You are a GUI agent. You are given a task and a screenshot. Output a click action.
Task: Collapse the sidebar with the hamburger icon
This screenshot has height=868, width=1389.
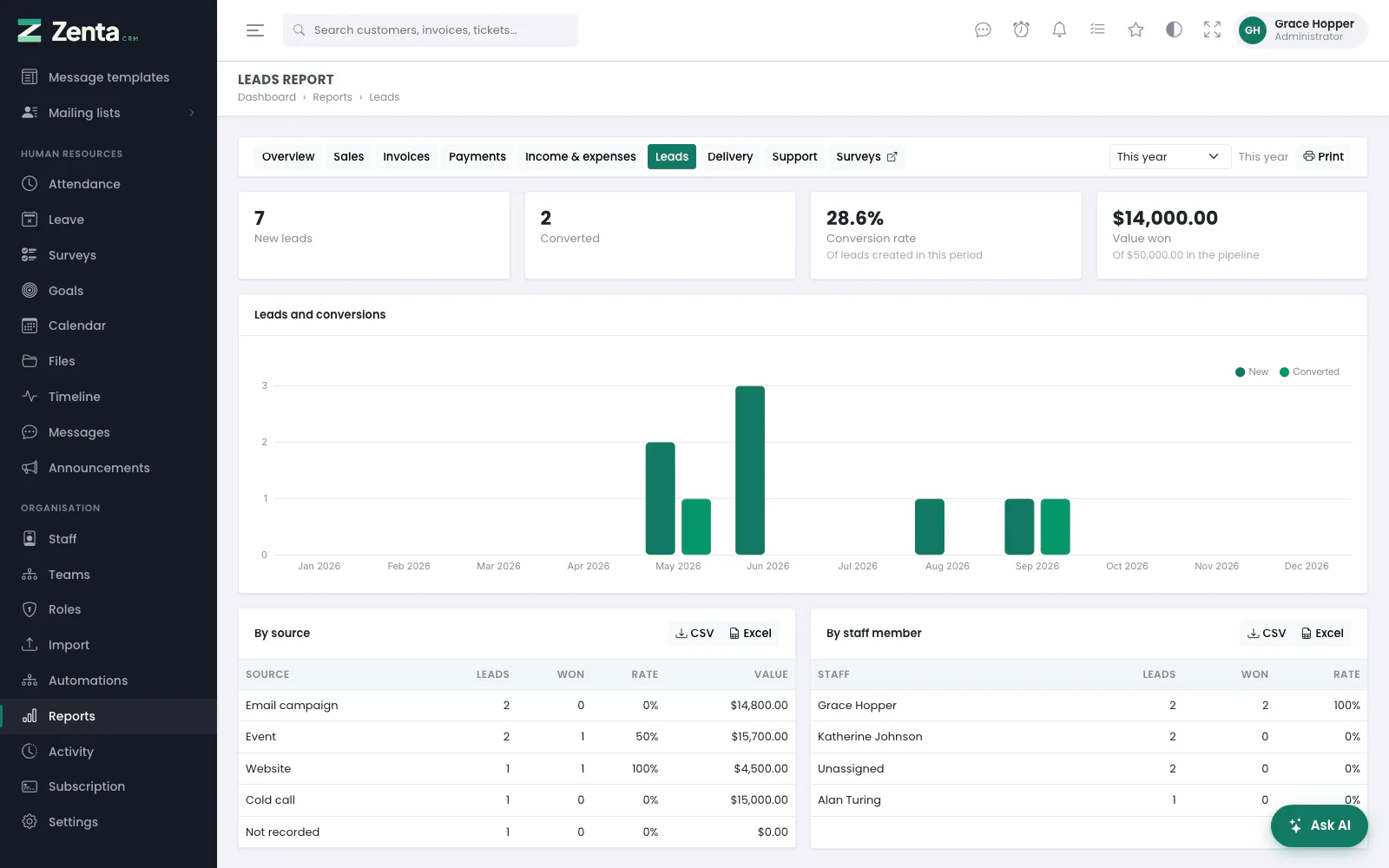click(255, 30)
